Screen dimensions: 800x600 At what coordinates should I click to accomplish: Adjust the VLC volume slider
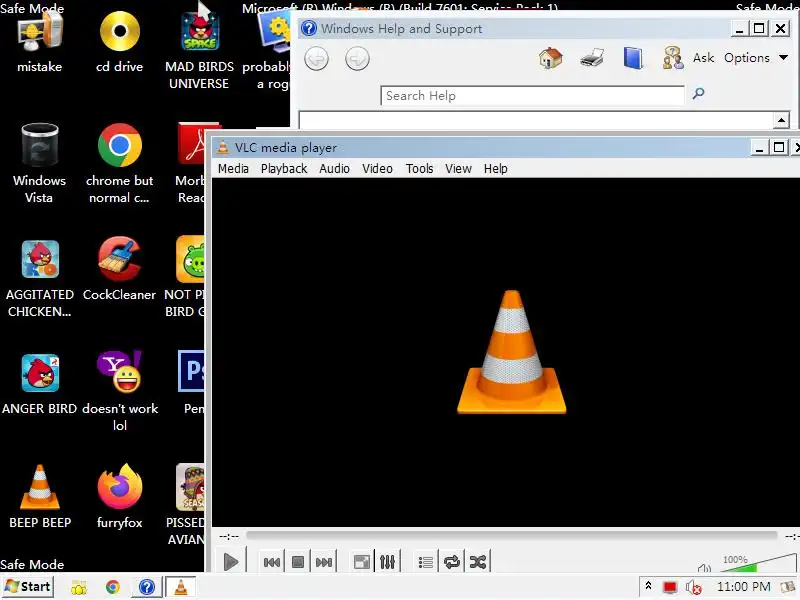[756, 565]
